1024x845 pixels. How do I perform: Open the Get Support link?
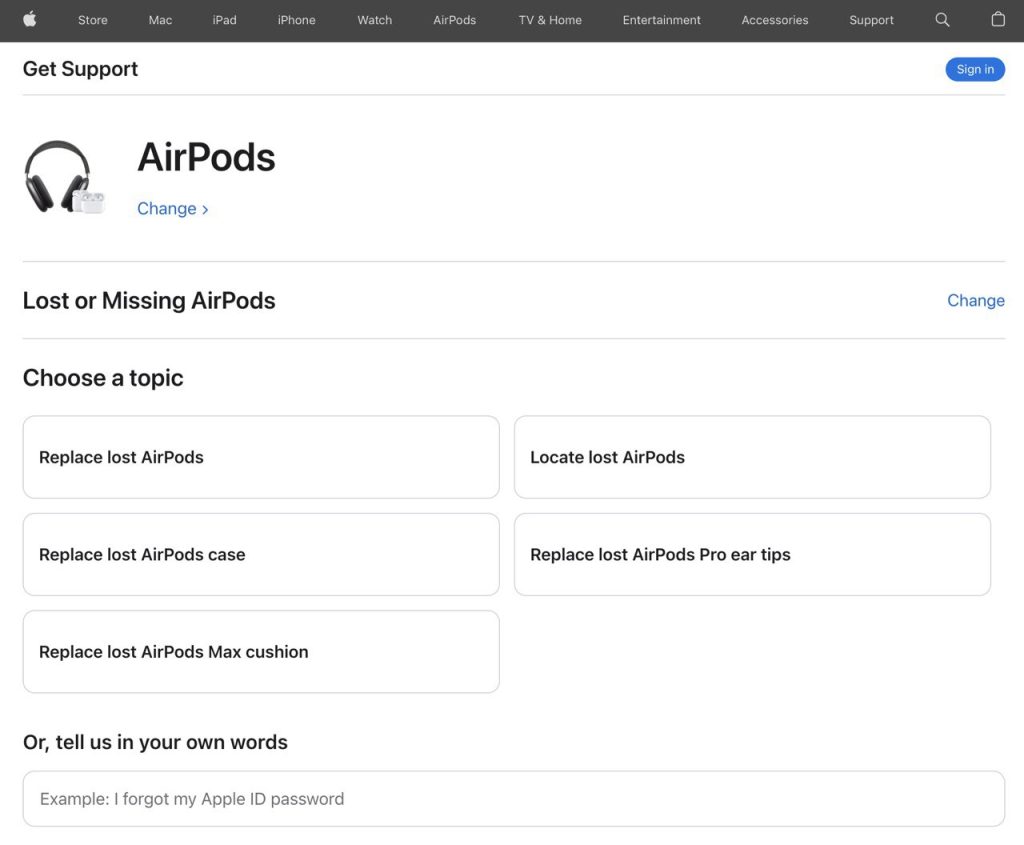point(80,69)
